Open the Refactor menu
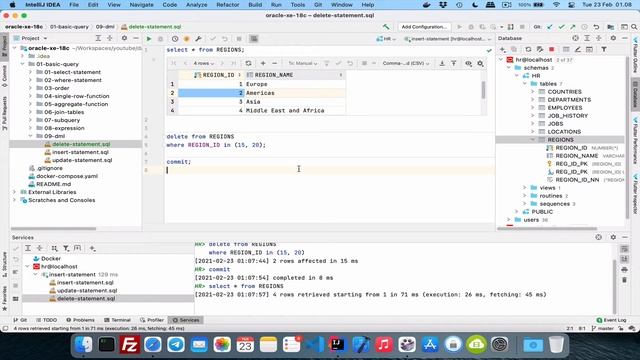Viewport: 640px width, 360px height. point(227,5)
